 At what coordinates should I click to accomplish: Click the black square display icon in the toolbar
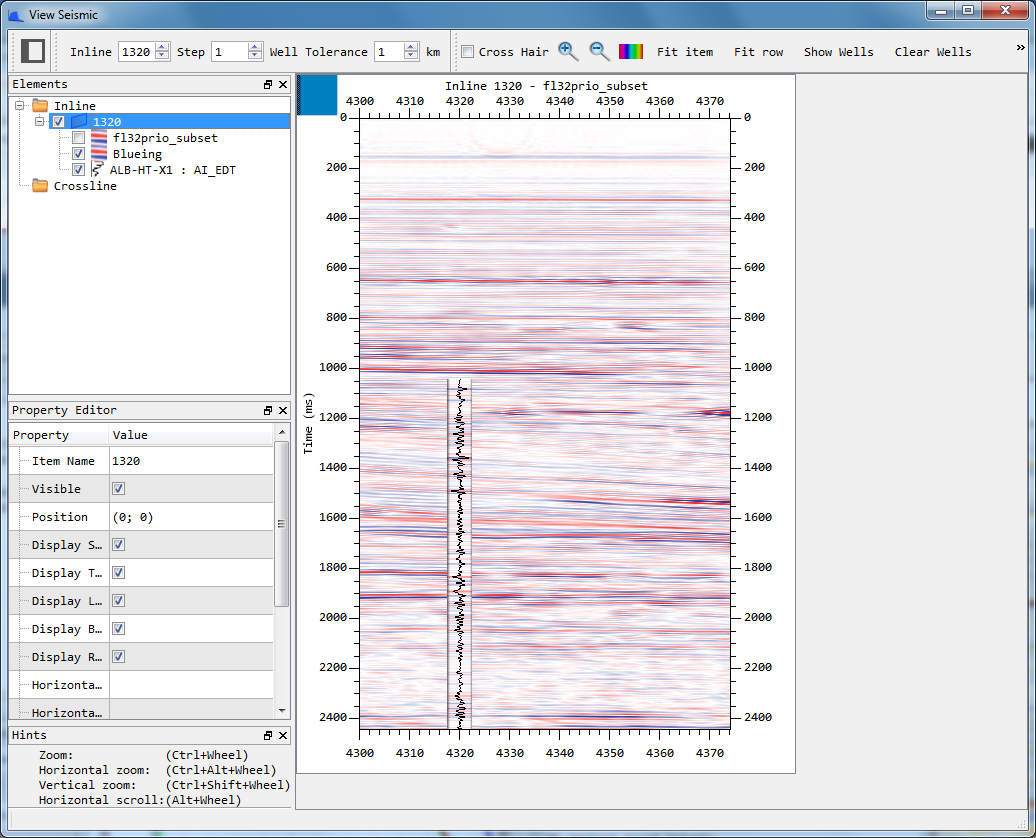[x=33, y=51]
